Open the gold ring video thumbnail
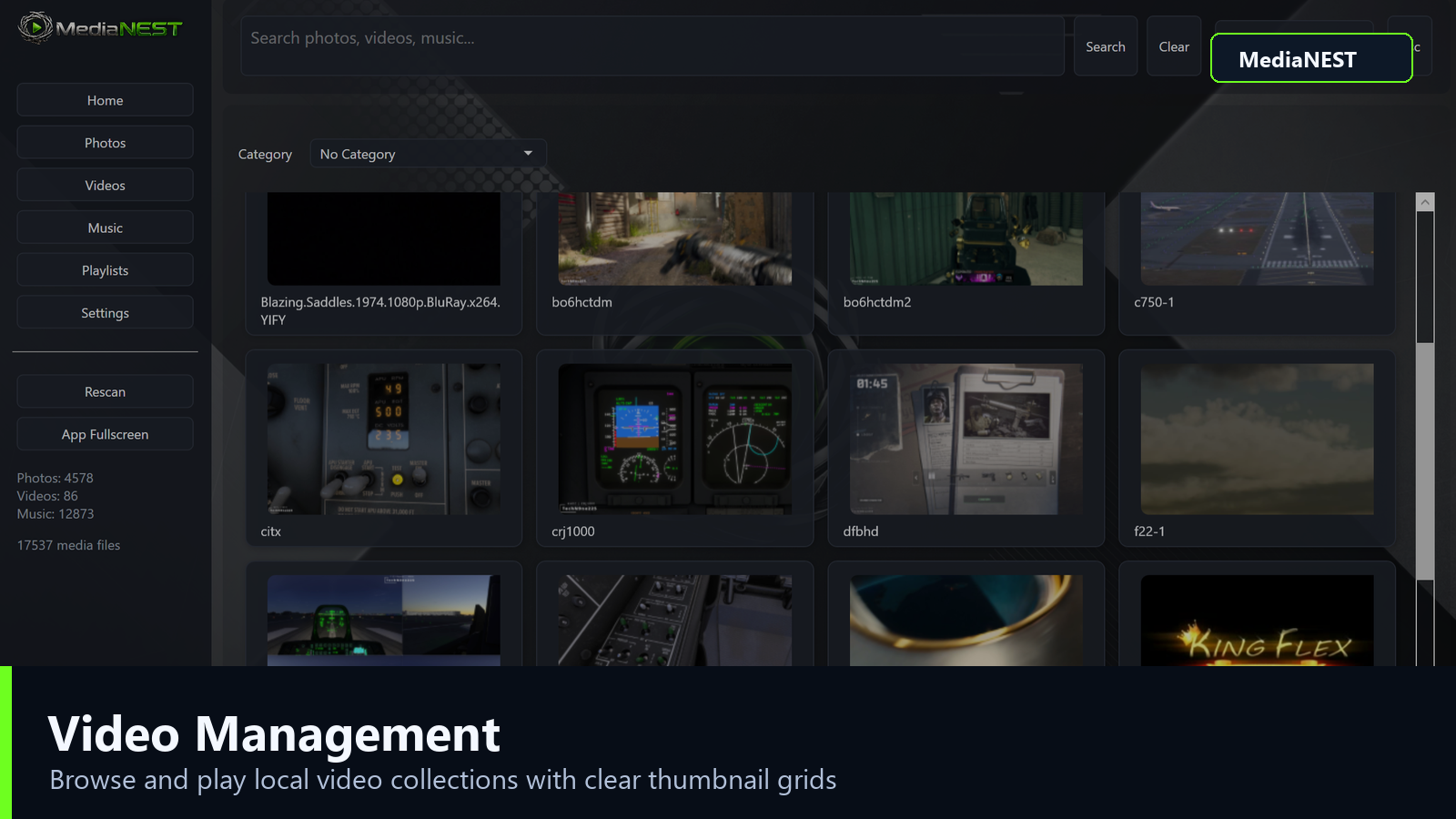1456x819 pixels. coord(966,621)
